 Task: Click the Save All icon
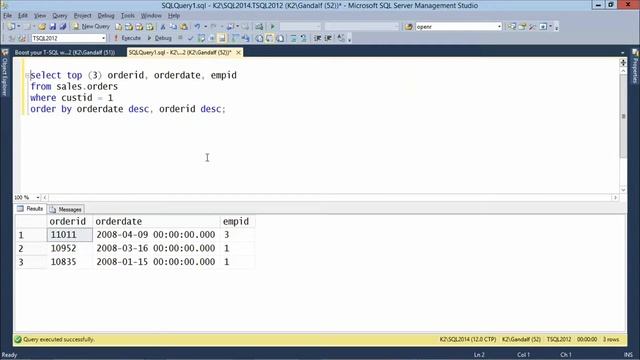[x=63, y=27]
